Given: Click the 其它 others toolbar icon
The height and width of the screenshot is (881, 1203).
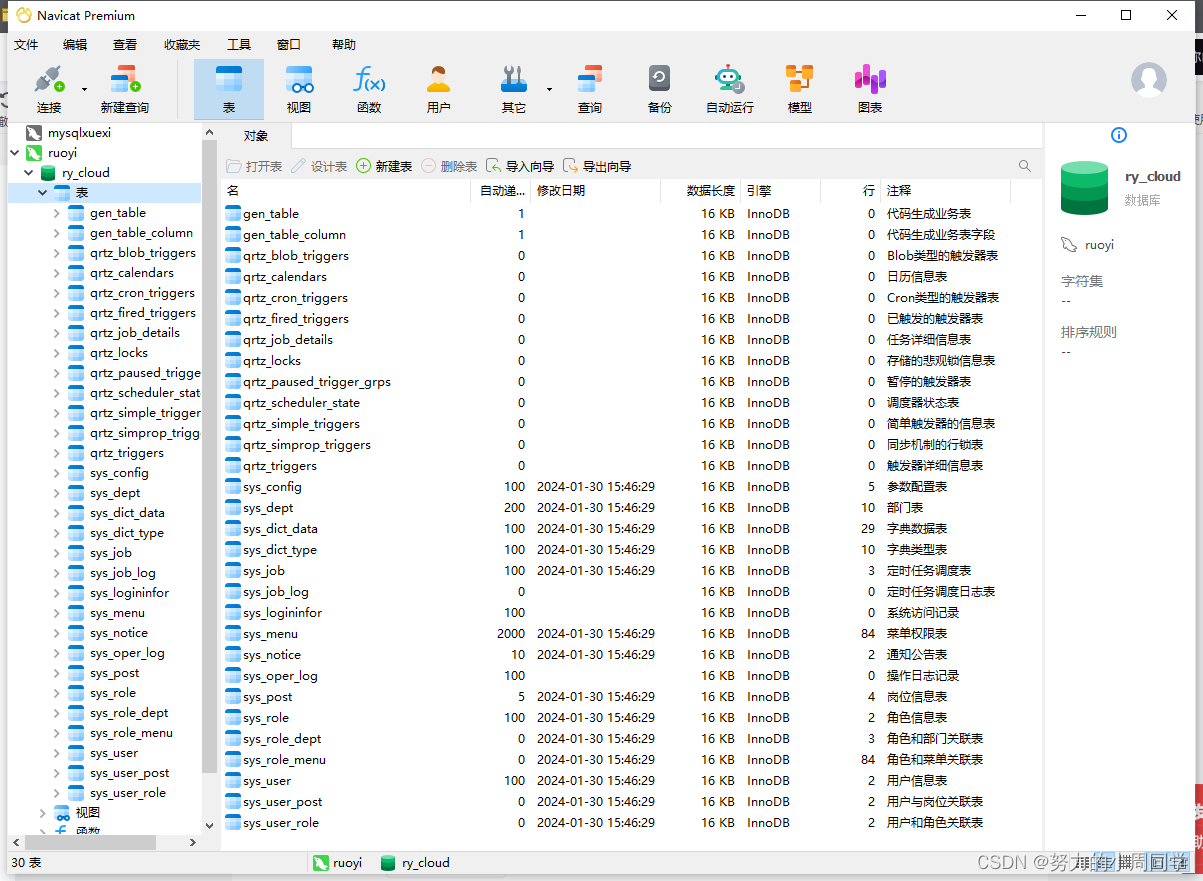Looking at the screenshot, I should click(513, 89).
